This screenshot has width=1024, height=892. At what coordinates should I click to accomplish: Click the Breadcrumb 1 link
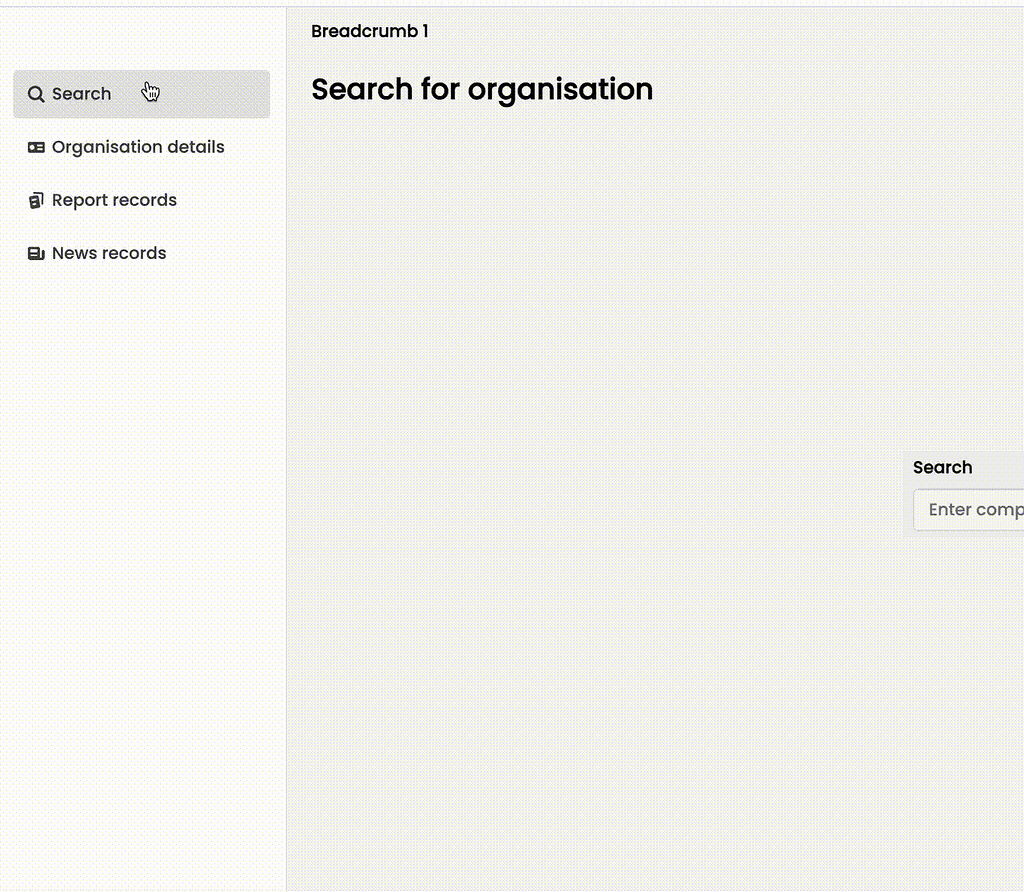coord(369,31)
